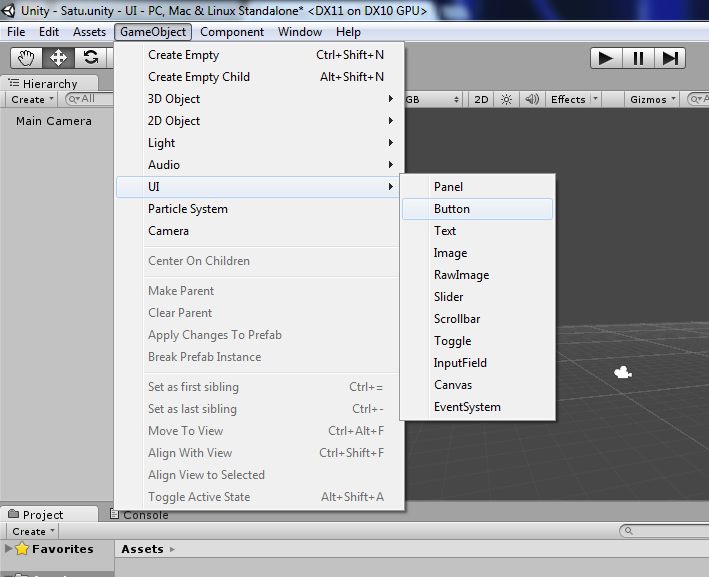
Task: Select the Favorites folder row
Action: click(57, 549)
